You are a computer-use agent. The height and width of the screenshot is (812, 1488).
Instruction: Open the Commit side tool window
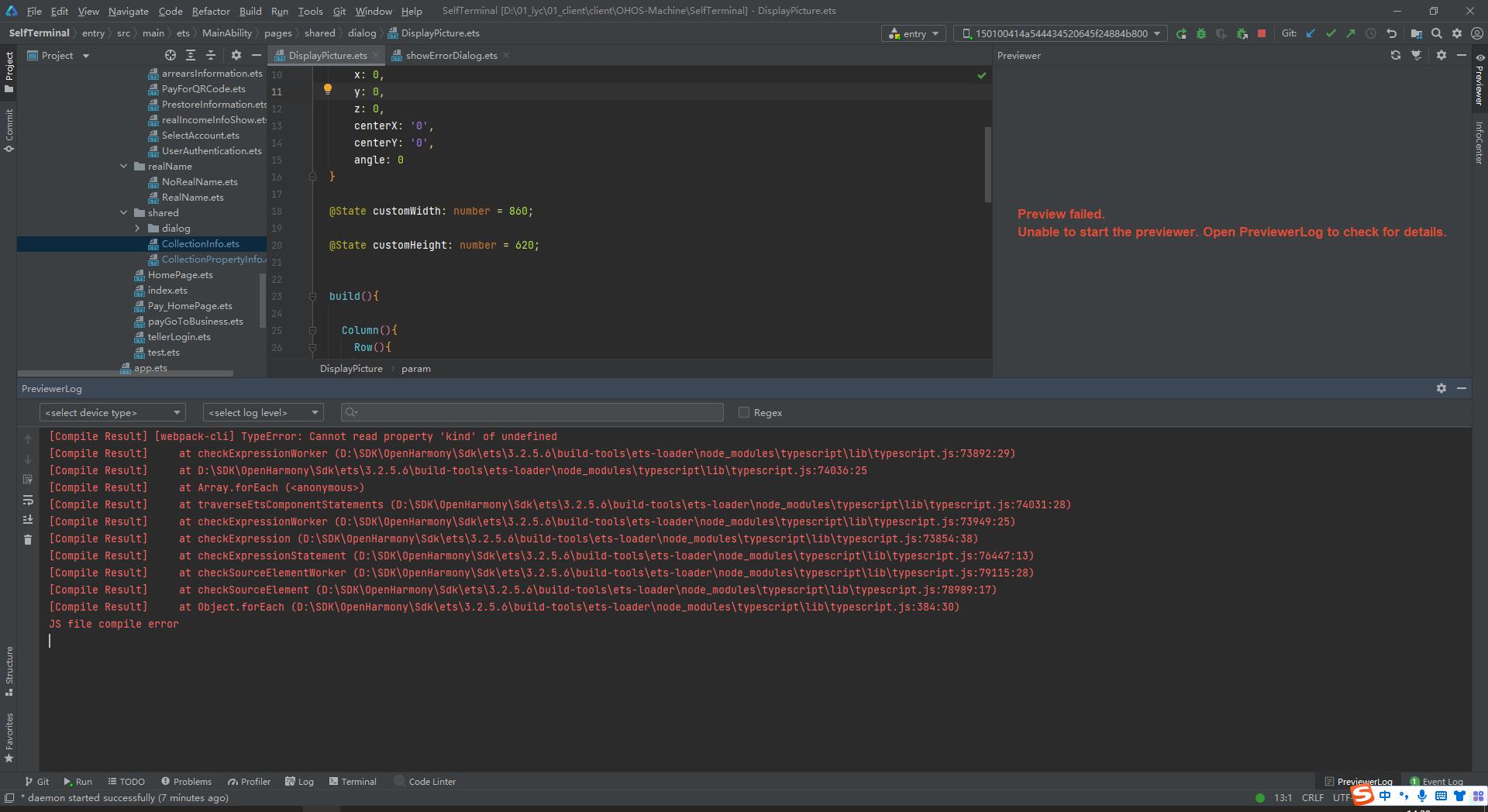pyautogui.click(x=9, y=130)
